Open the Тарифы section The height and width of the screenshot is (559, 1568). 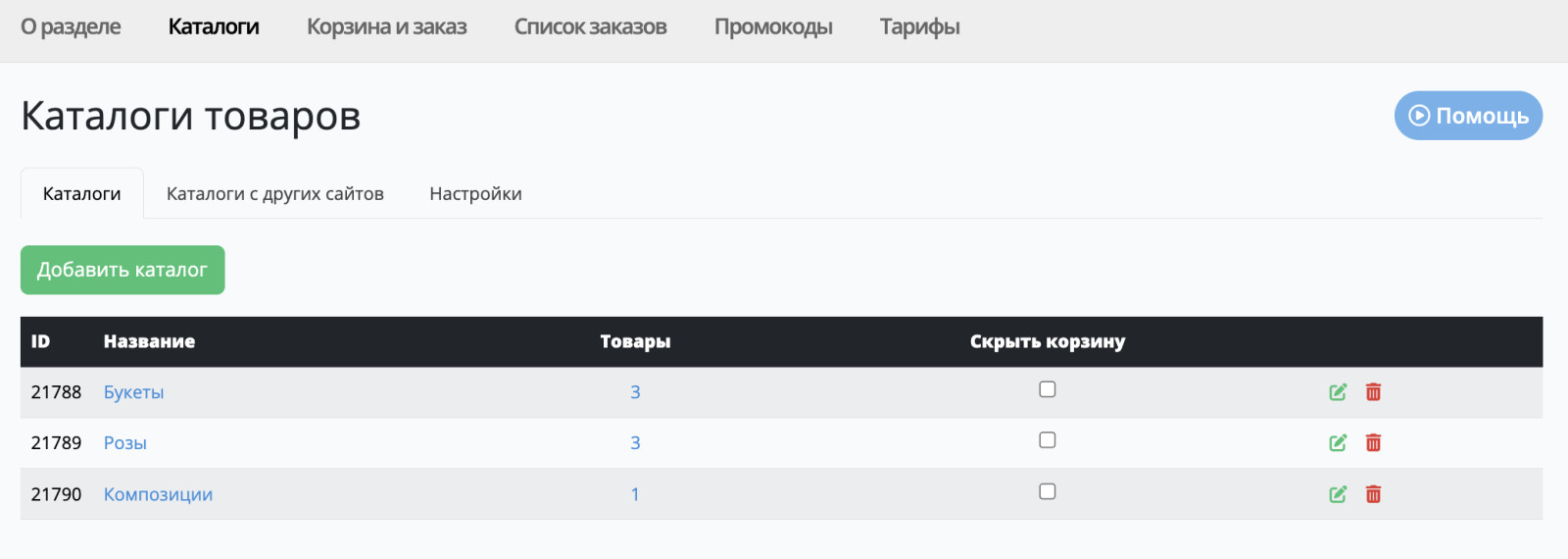920,26
